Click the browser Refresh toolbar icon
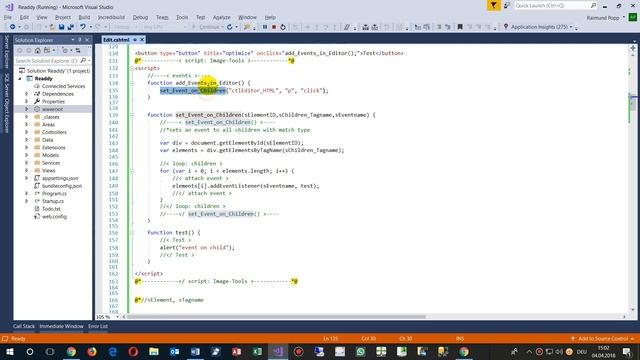 coord(230,27)
